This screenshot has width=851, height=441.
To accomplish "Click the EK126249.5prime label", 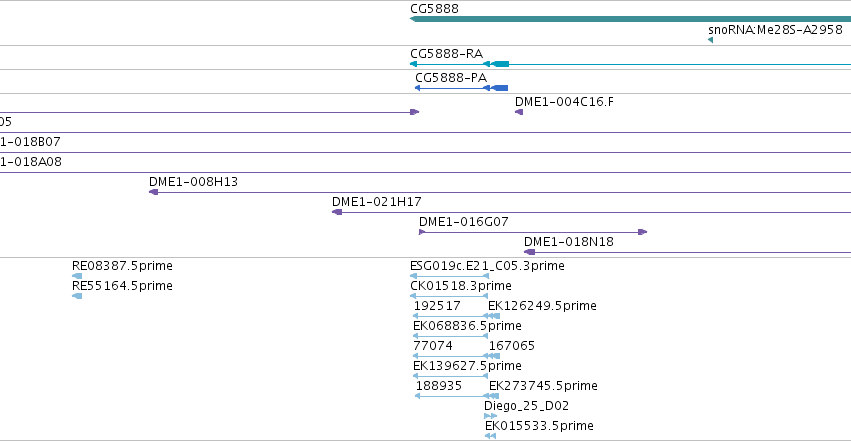I will pyautogui.click(x=542, y=306).
